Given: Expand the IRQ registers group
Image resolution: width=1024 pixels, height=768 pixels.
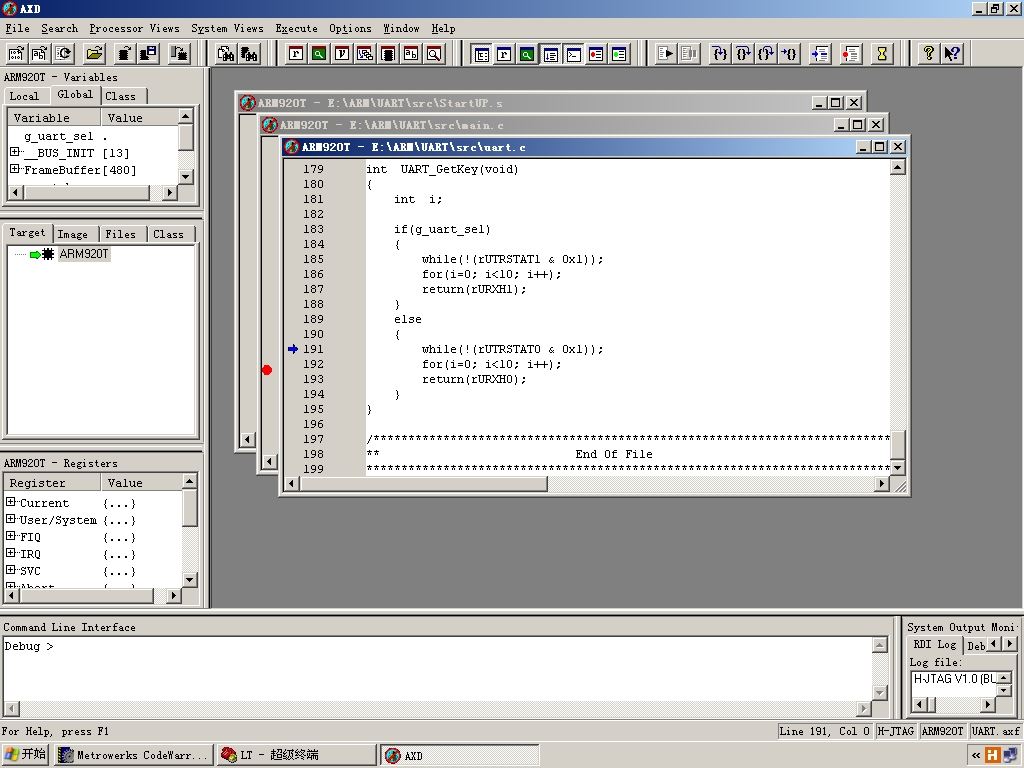Looking at the screenshot, I should (10, 553).
